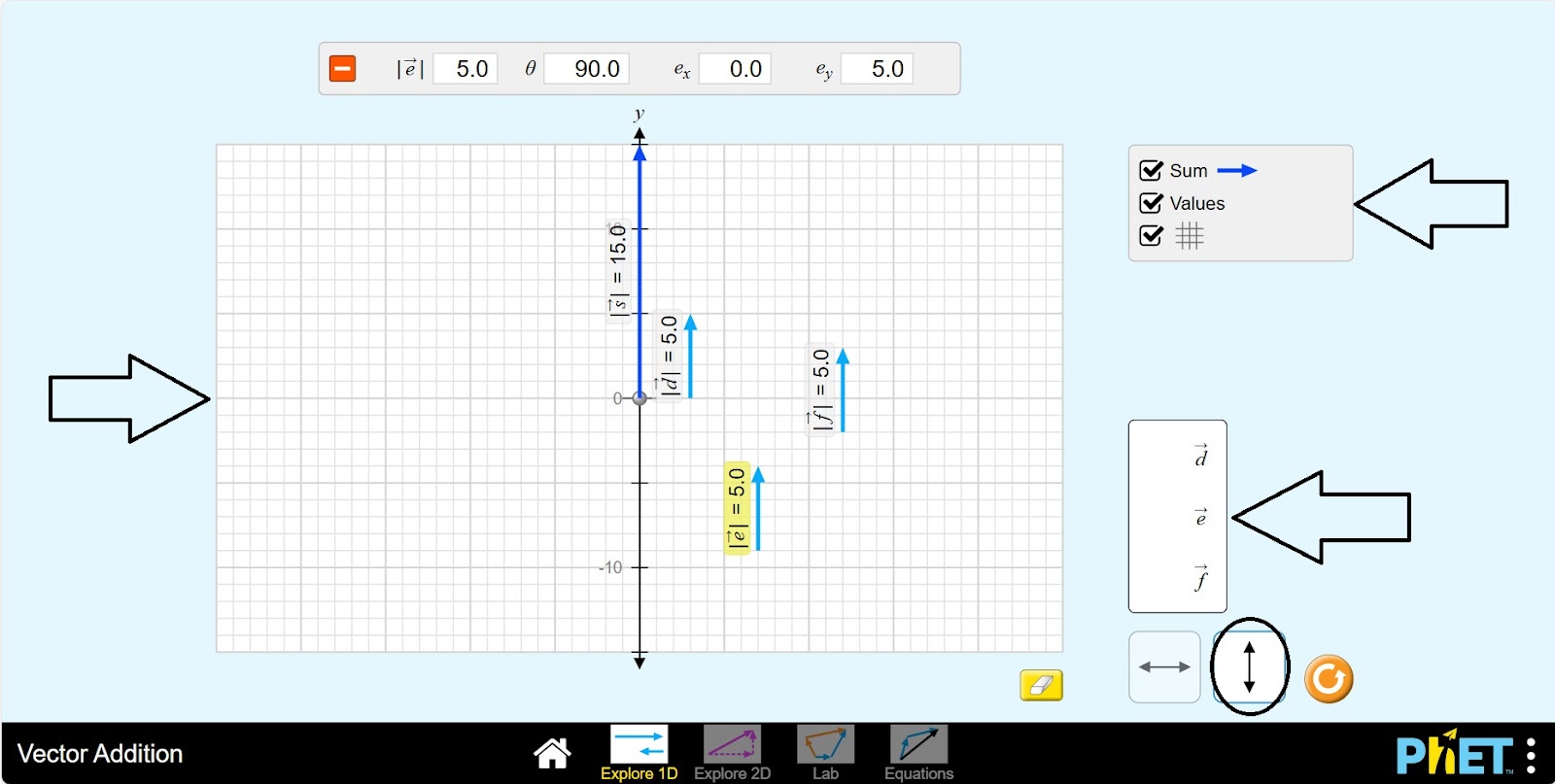Select vertical orientation arrow button

coord(1249,667)
